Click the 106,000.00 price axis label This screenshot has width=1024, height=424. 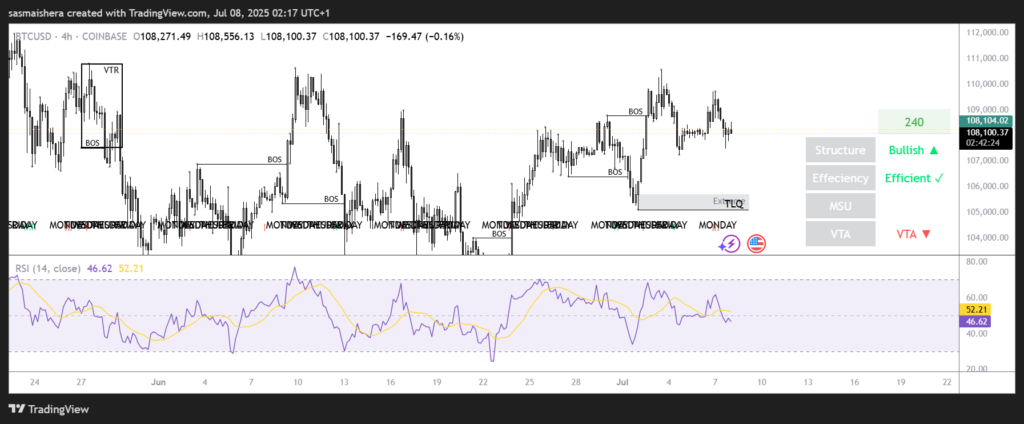[x=989, y=186]
